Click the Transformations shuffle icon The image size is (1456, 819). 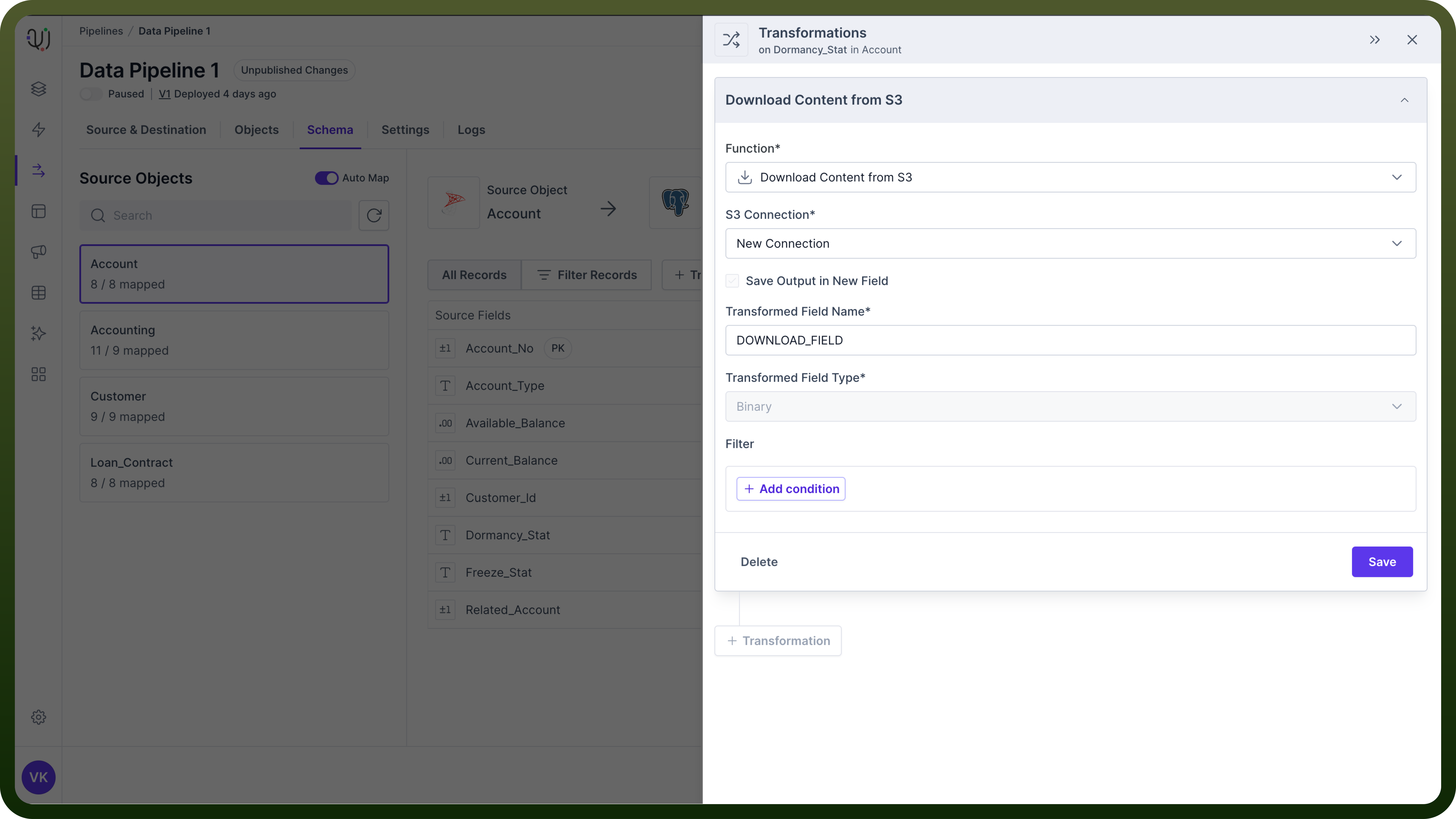coord(731,40)
